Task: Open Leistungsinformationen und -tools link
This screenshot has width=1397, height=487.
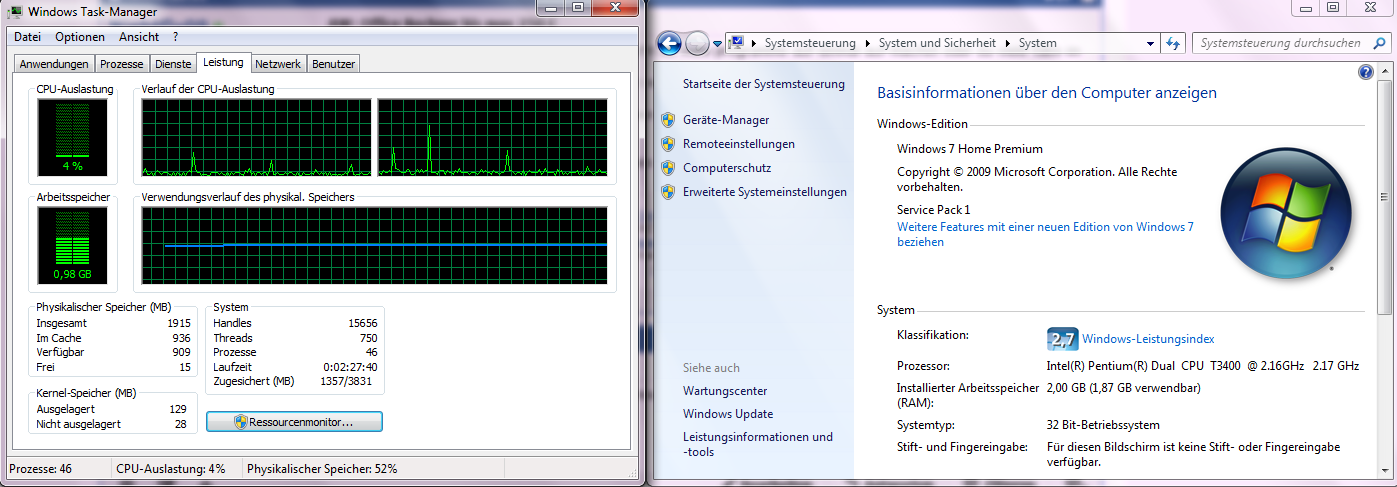Action: pyautogui.click(x=758, y=445)
